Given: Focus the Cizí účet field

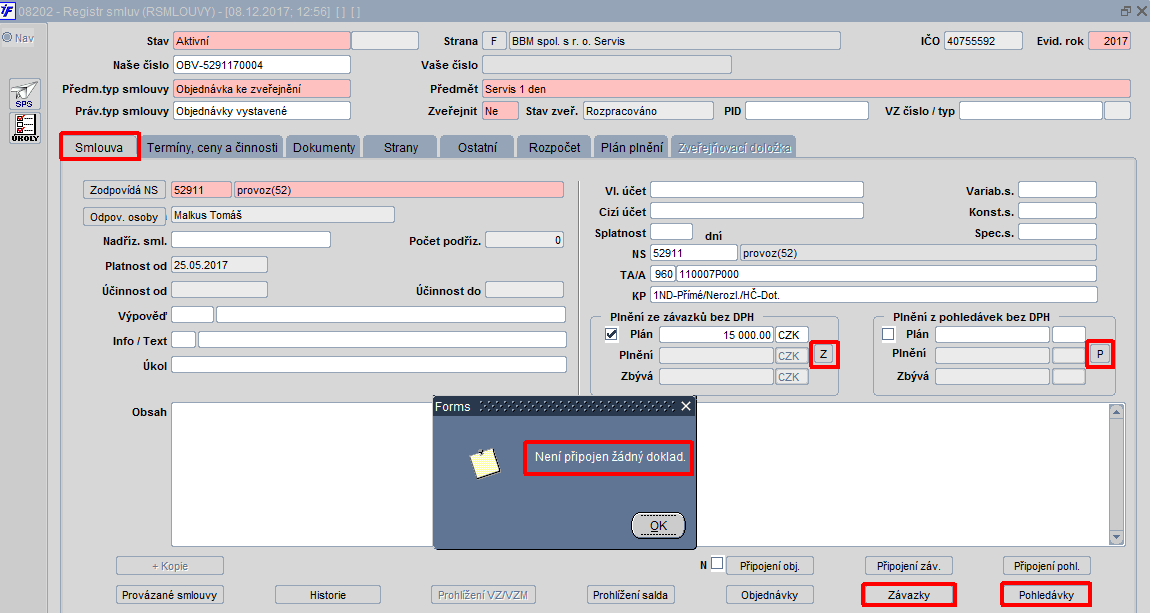Looking at the screenshot, I should (756, 210).
